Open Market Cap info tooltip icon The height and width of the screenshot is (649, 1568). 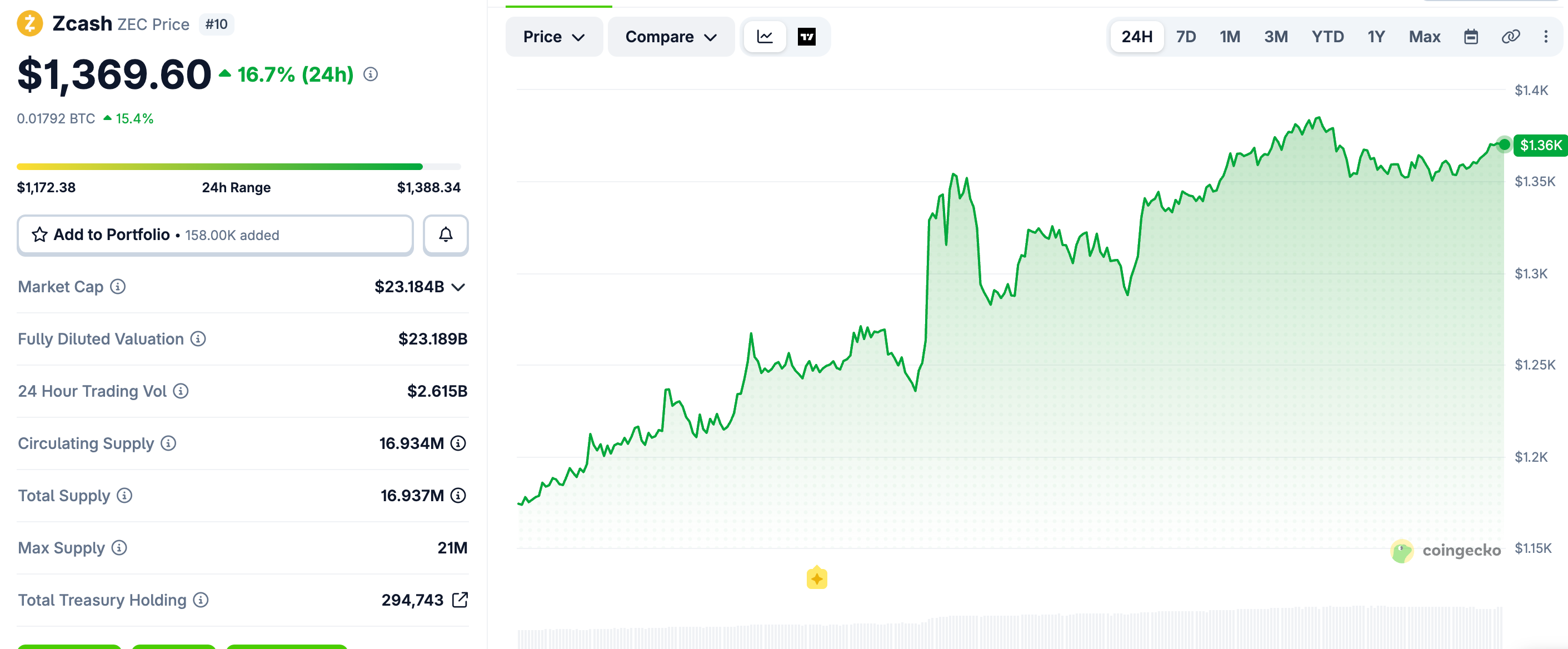(x=118, y=287)
